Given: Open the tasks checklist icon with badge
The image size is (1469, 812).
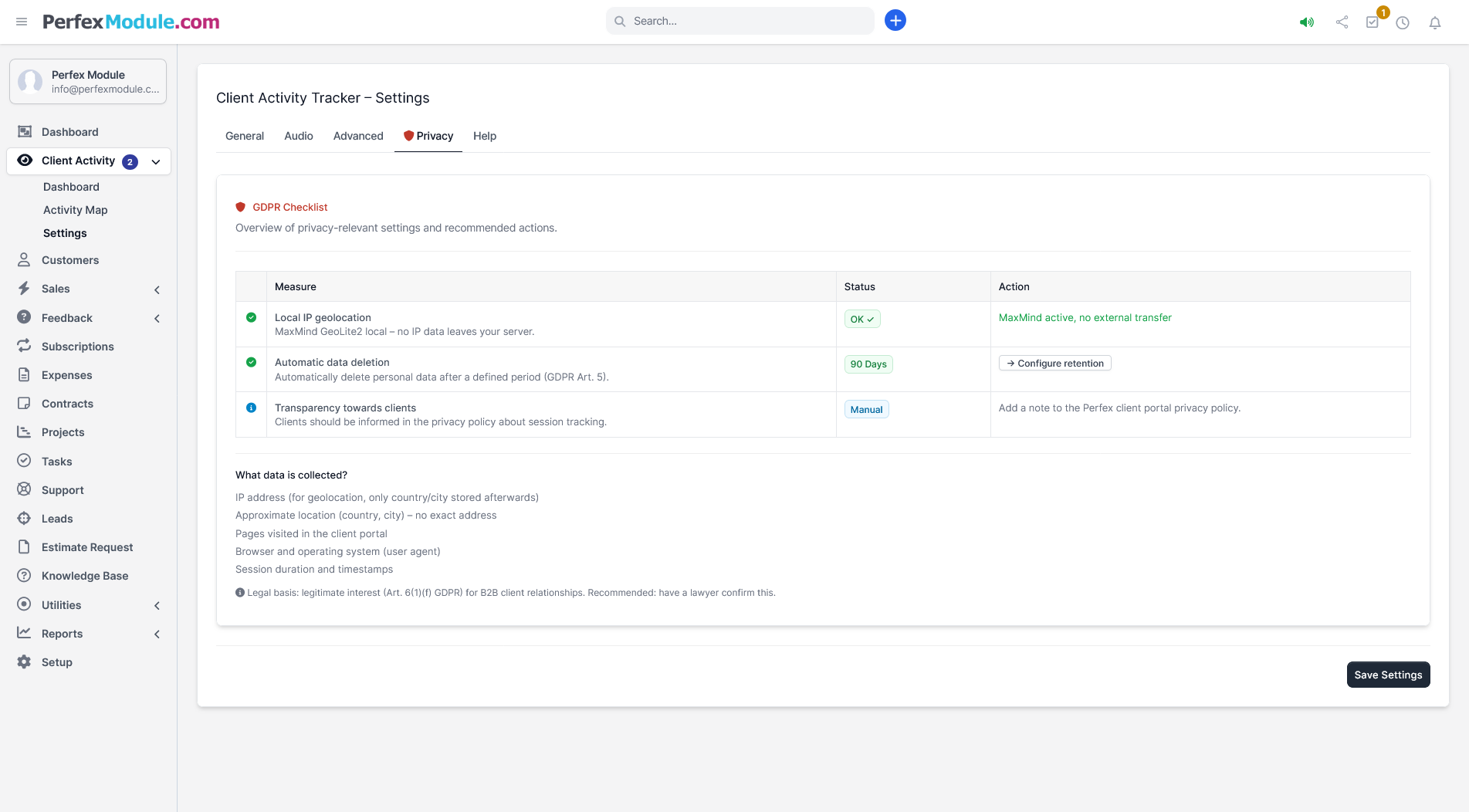Looking at the screenshot, I should click(x=1373, y=22).
